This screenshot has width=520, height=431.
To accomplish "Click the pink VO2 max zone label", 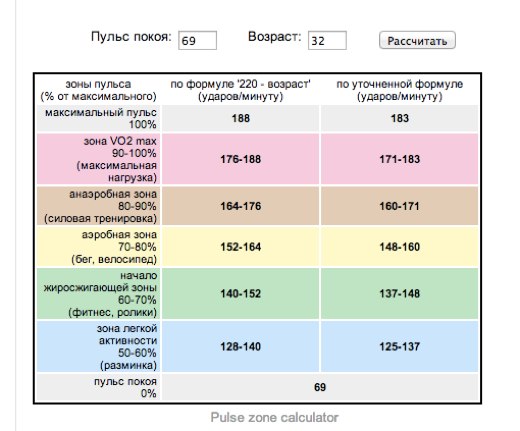I will pyautogui.click(x=98, y=159).
